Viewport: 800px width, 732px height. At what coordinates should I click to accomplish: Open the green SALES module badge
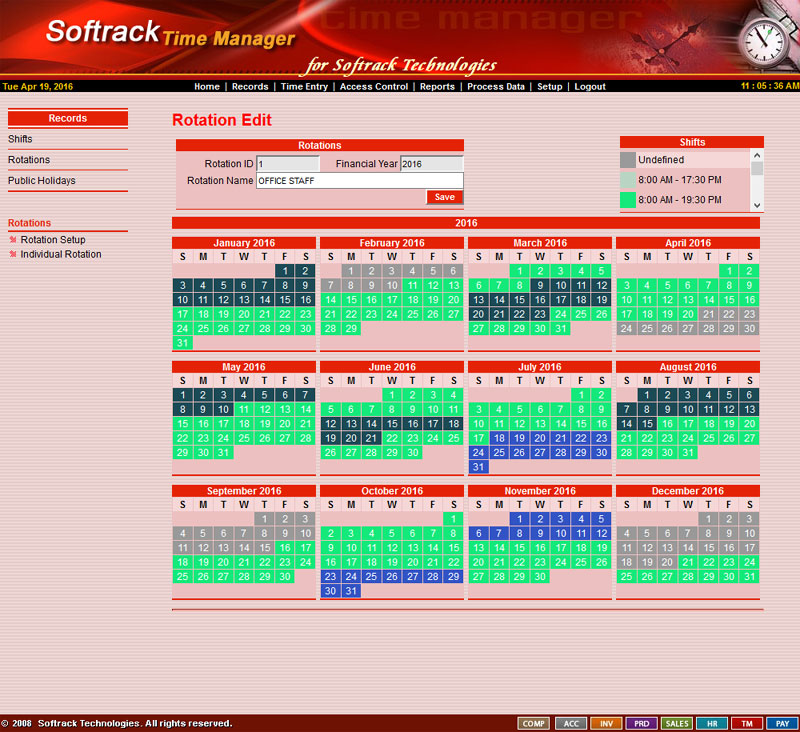click(676, 723)
